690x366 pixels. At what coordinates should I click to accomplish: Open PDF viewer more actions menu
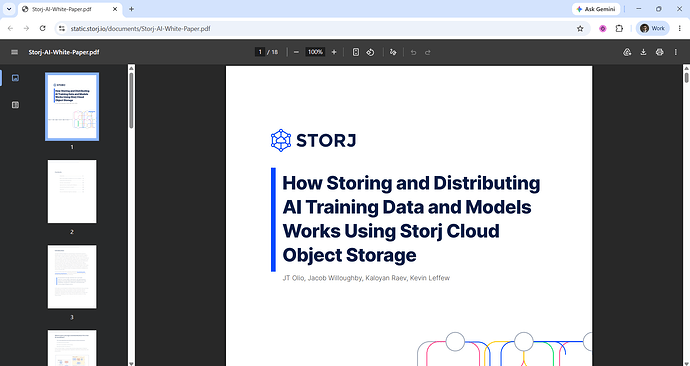point(675,52)
